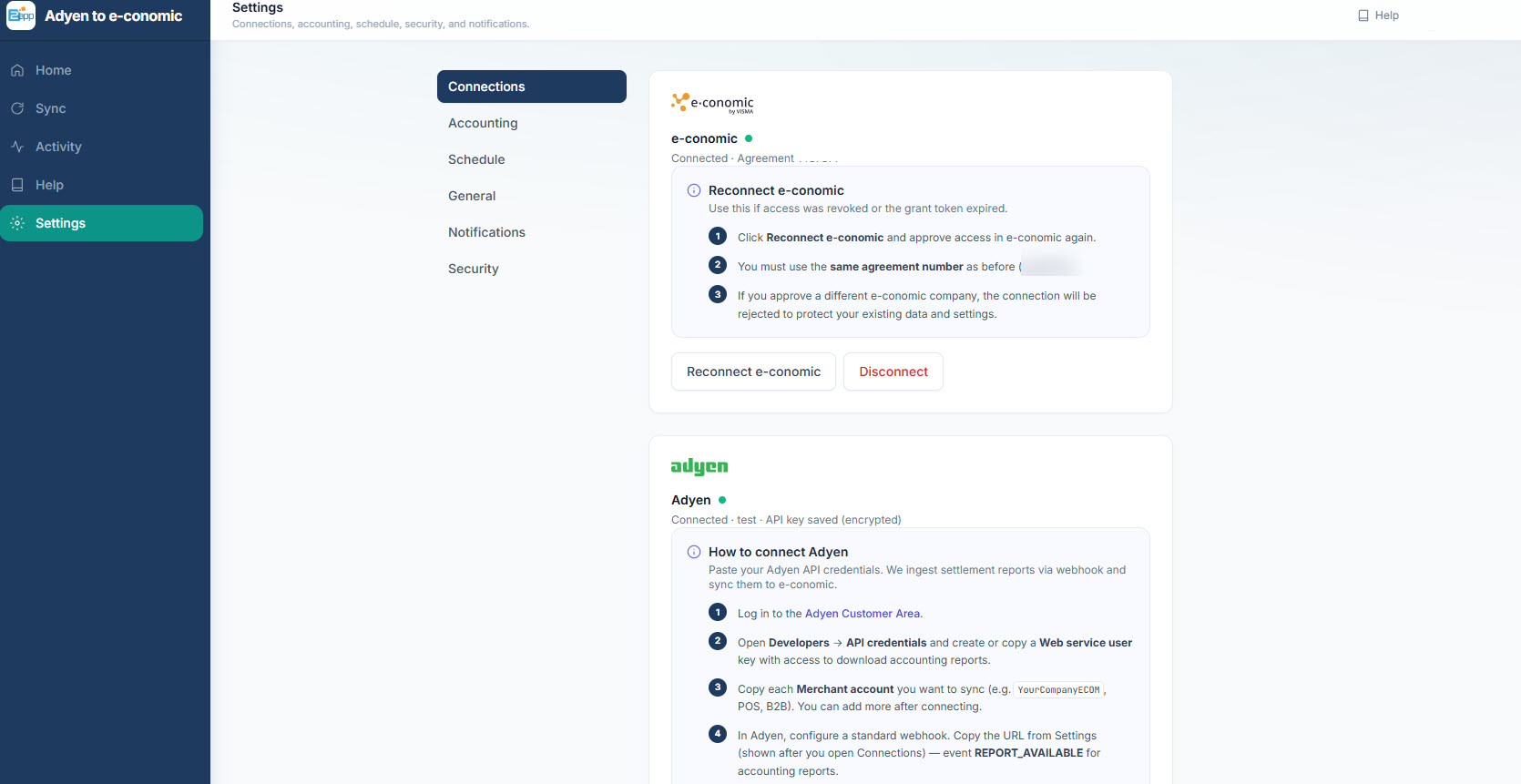Switch to the Schedule settings tab

click(x=532, y=159)
